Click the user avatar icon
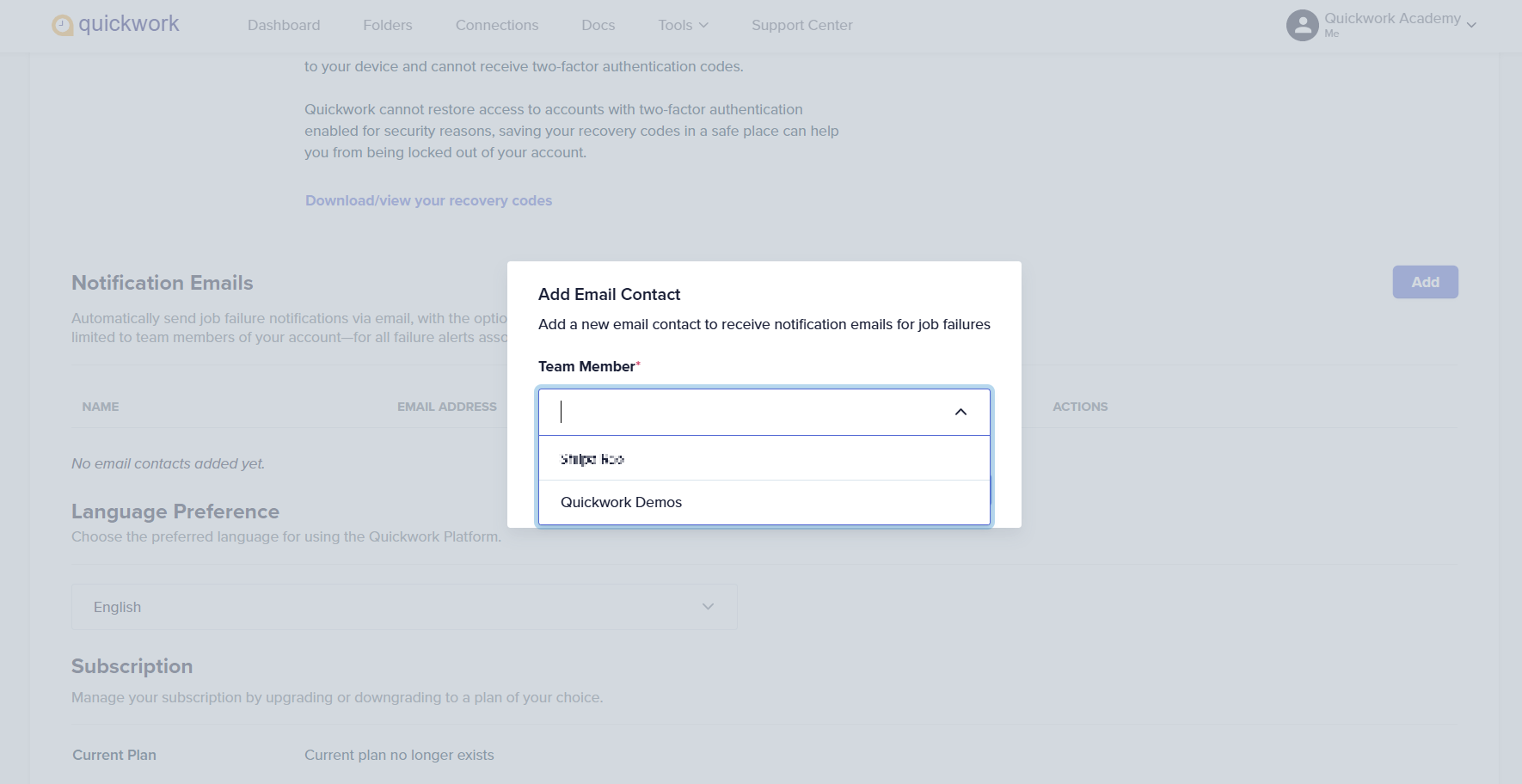Image resolution: width=1522 pixels, height=784 pixels. tap(1302, 25)
